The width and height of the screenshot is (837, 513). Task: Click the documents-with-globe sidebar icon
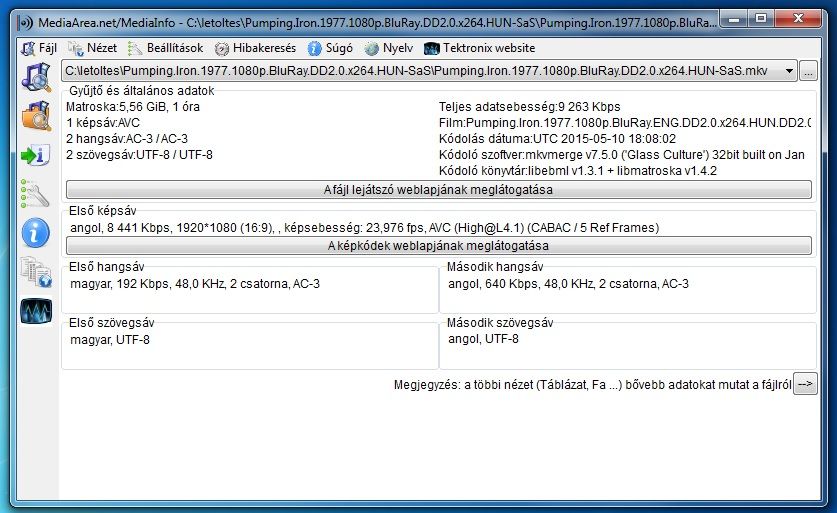click(x=36, y=272)
